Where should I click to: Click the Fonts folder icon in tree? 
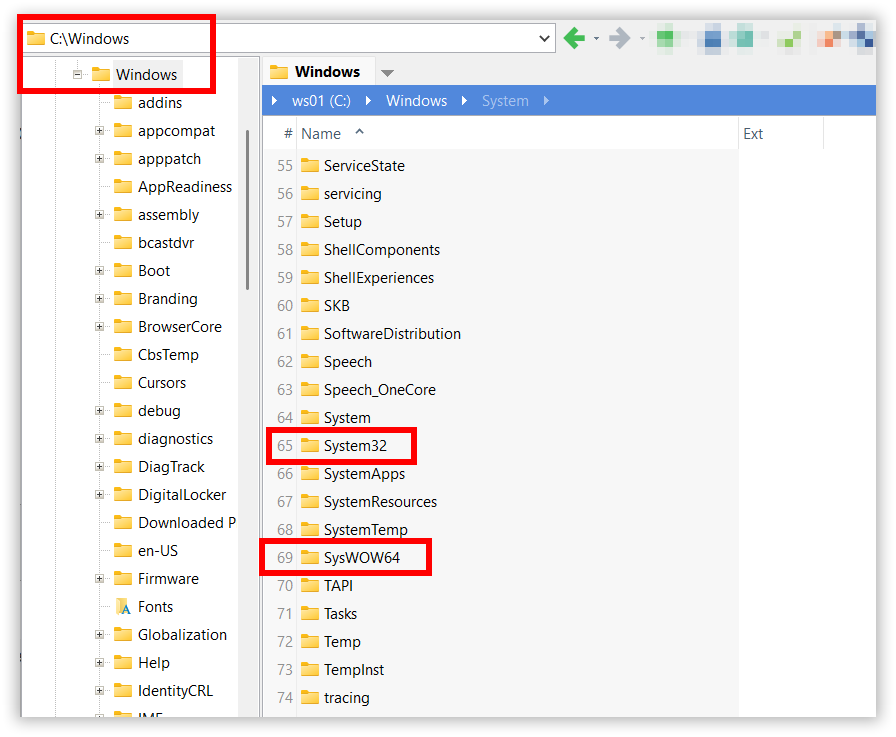click(123, 607)
